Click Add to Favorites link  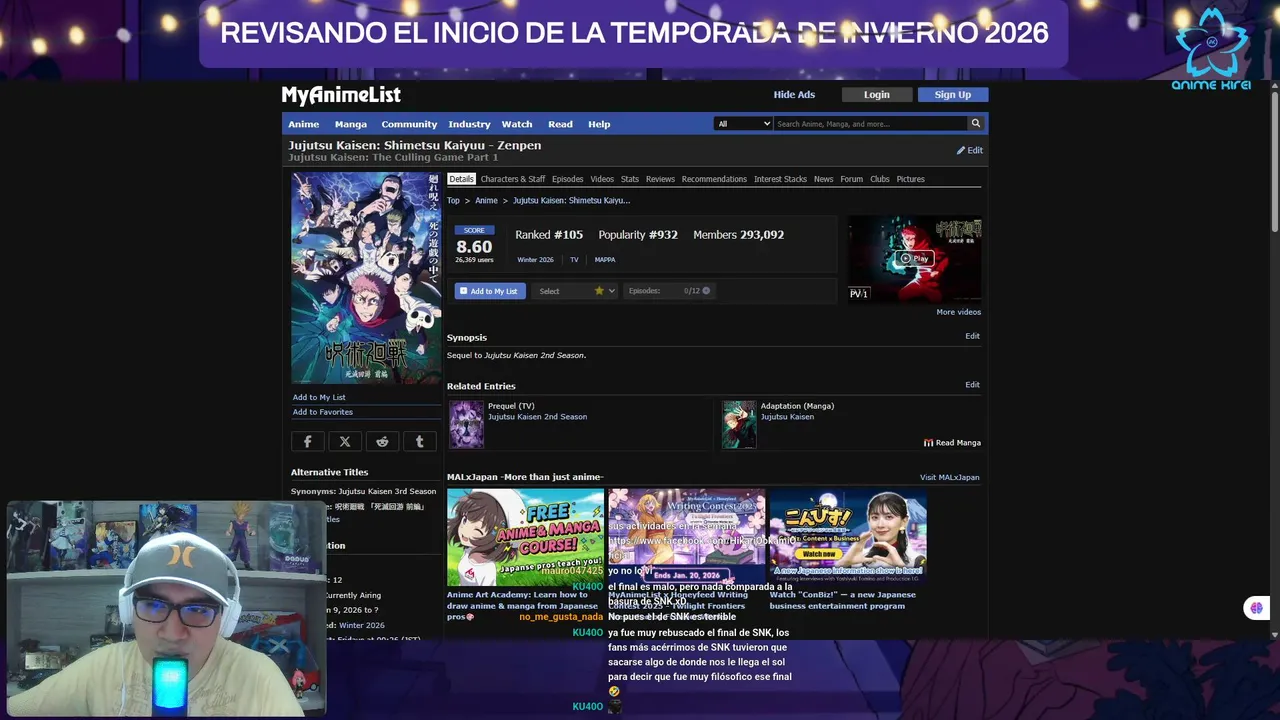pyautogui.click(x=323, y=412)
